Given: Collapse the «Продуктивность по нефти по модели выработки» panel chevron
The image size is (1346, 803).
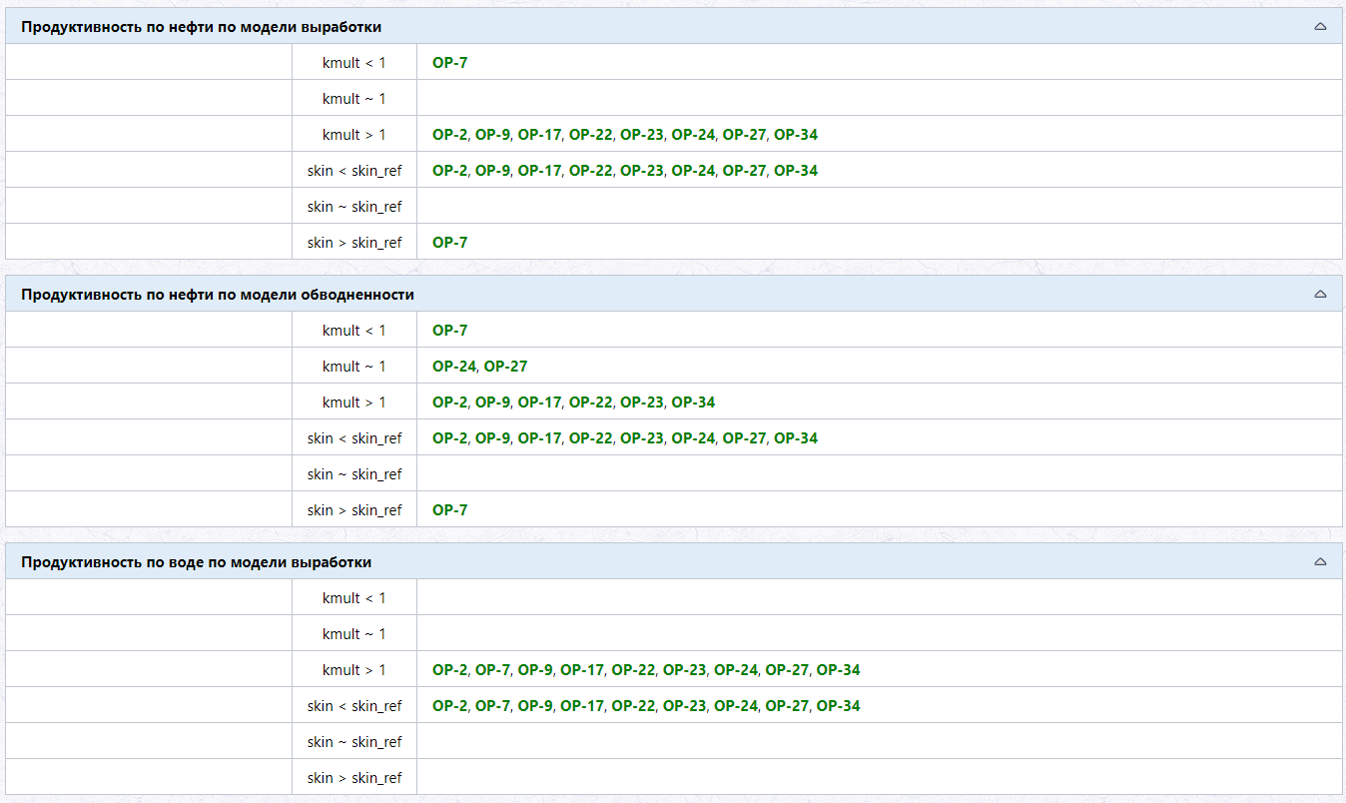Looking at the screenshot, I should 1320,26.
